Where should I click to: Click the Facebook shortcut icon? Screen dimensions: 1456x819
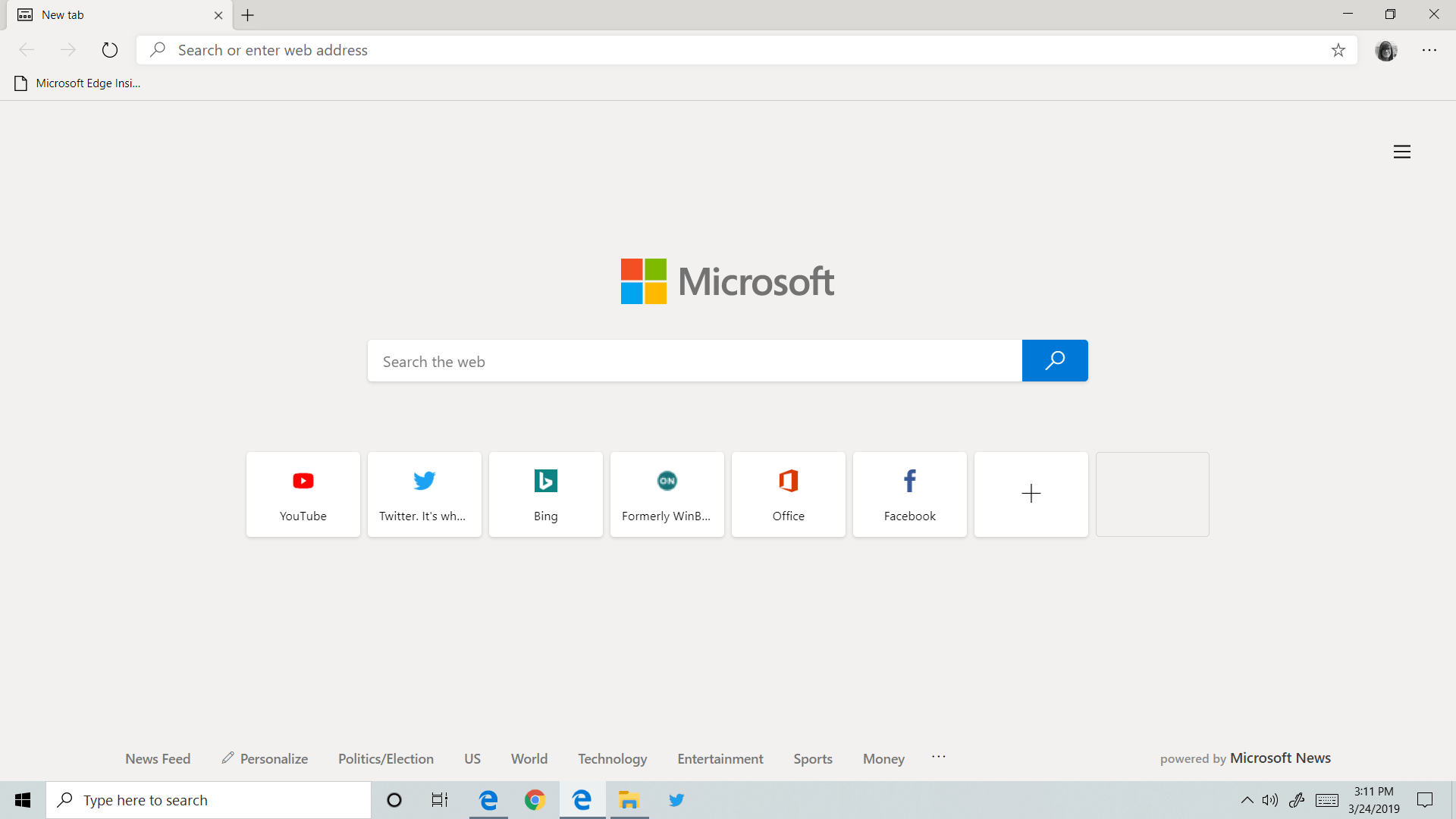[x=909, y=493]
